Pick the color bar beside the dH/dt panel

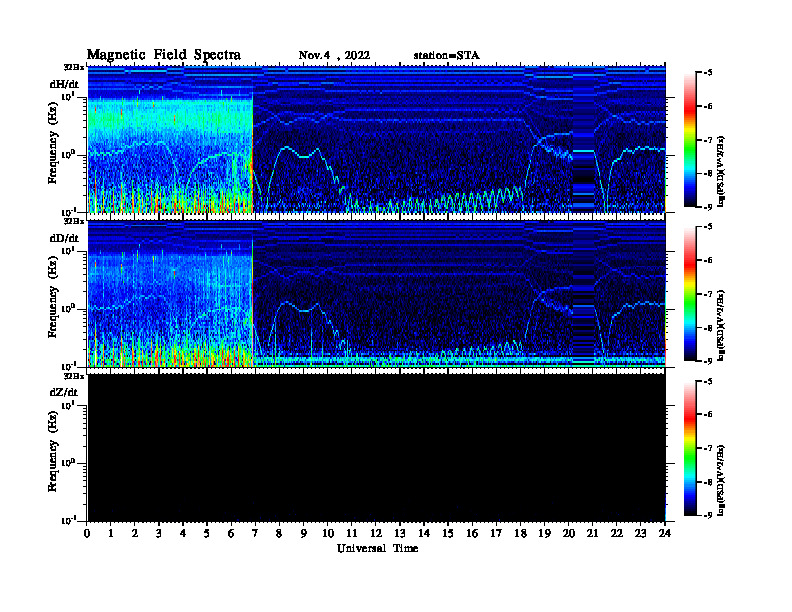pyautogui.click(x=690, y=140)
